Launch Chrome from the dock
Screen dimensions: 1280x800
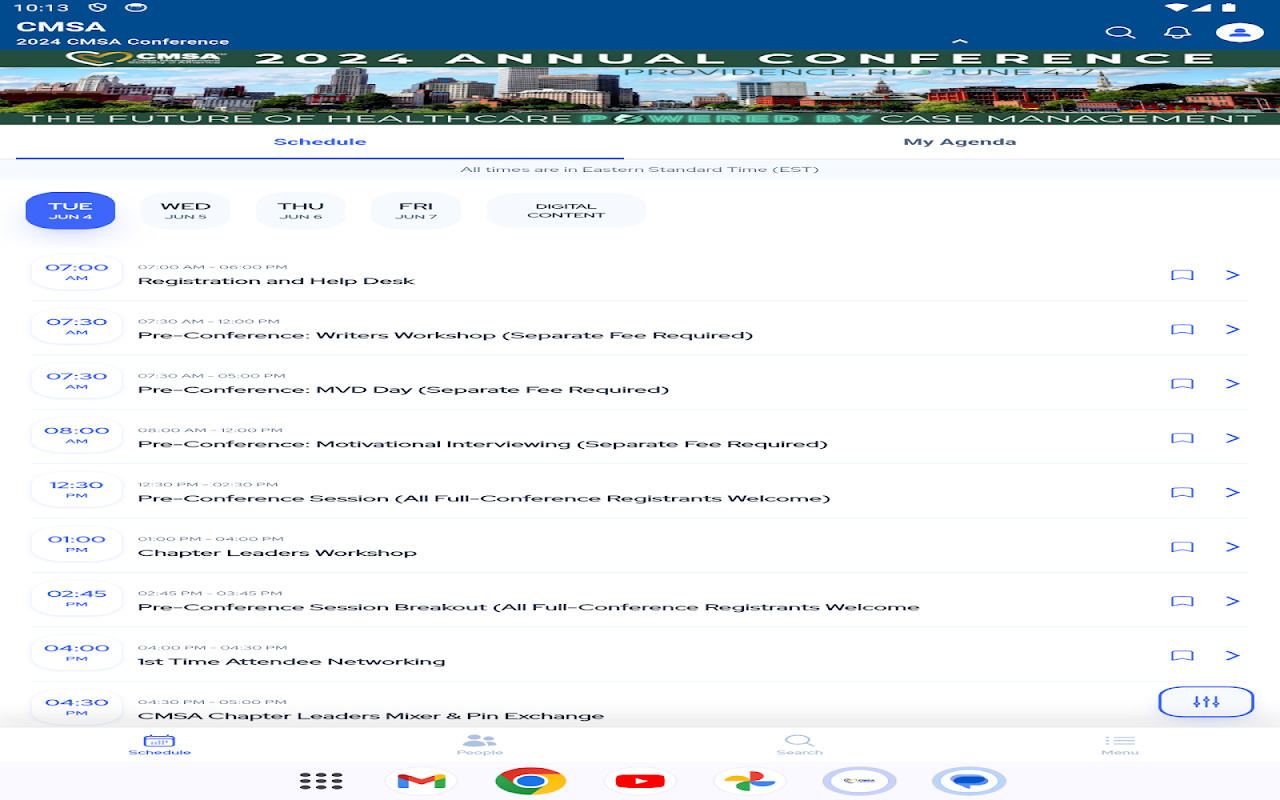pyautogui.click(x=530, y=781)
